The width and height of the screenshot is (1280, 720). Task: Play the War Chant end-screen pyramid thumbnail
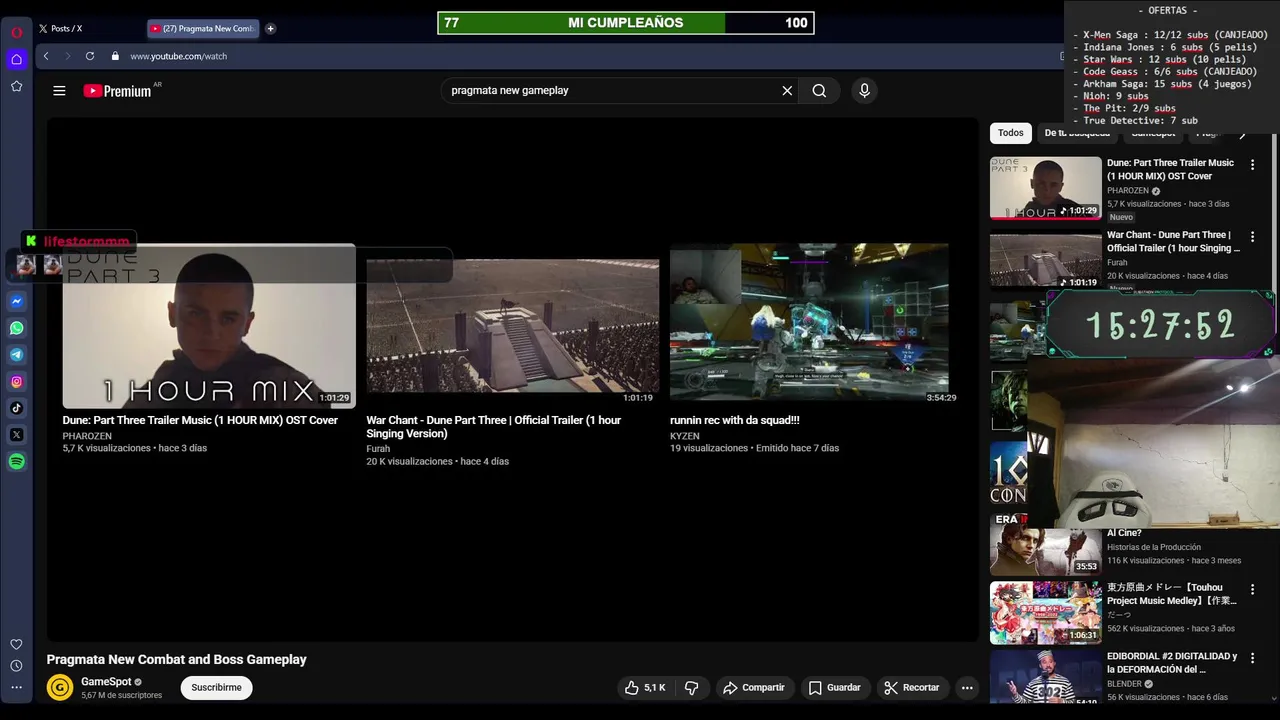[513, 326]
